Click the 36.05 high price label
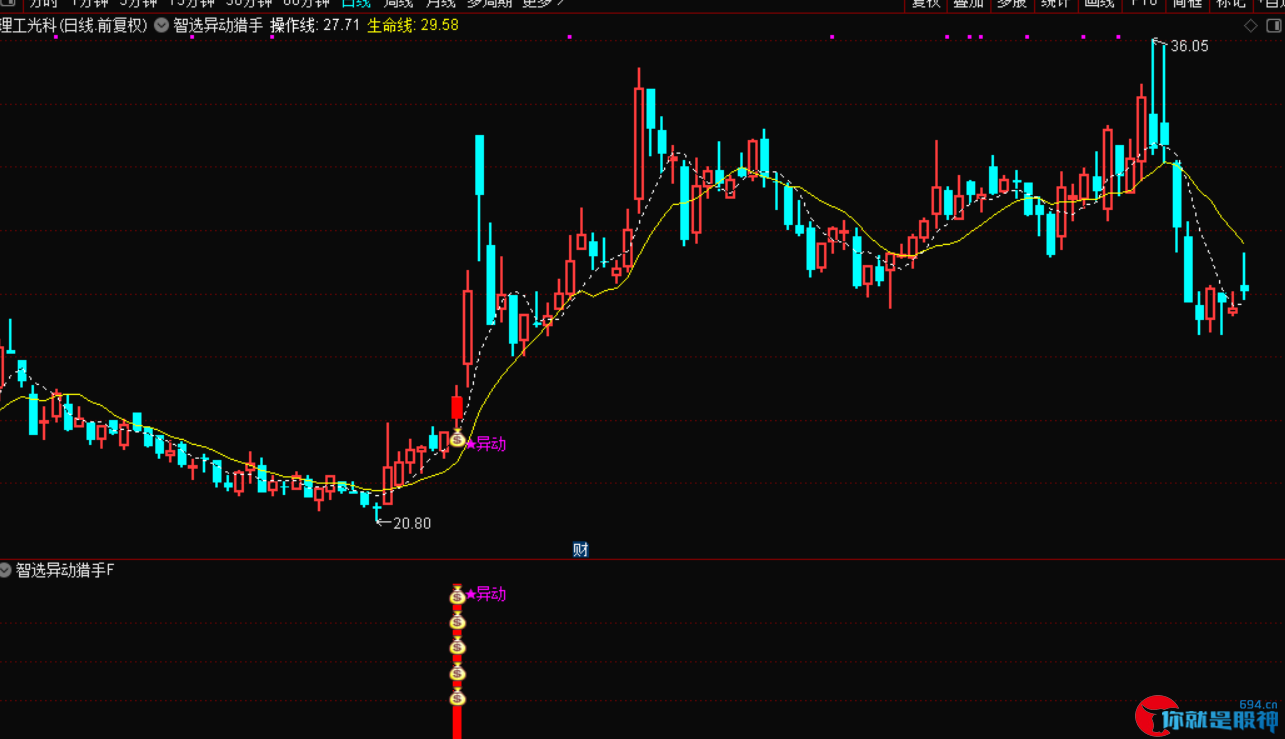 [x=1189, y=46]
